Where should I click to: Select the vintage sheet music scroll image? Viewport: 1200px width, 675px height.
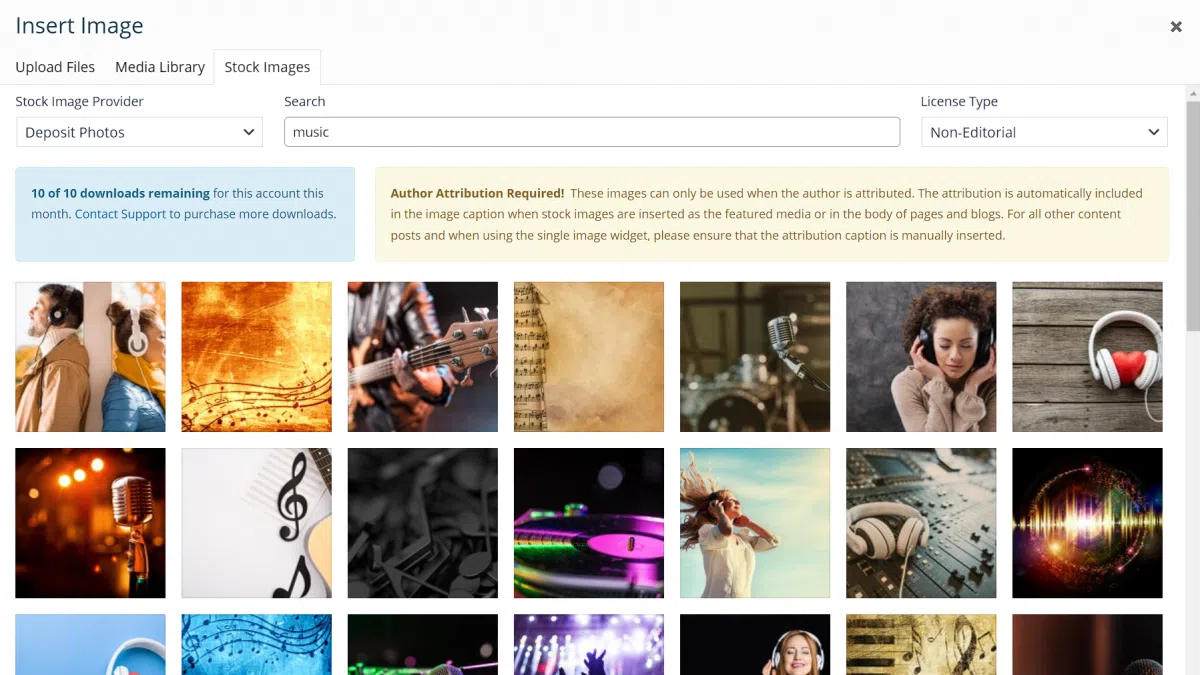(x=588, y=357)
